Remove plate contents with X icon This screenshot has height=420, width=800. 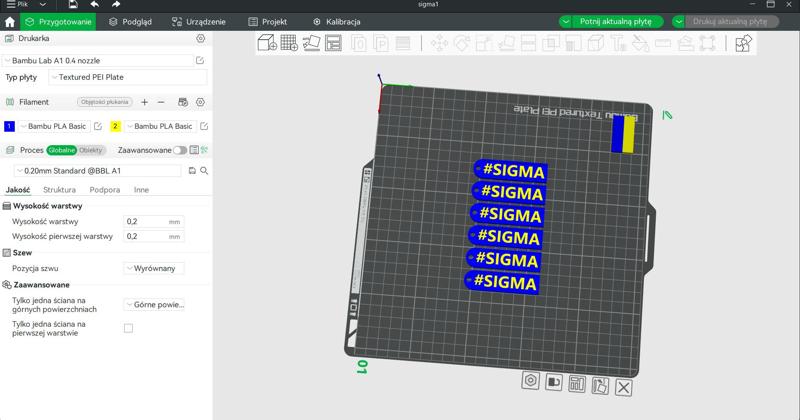pyautogui.click(x=623, y=387)
